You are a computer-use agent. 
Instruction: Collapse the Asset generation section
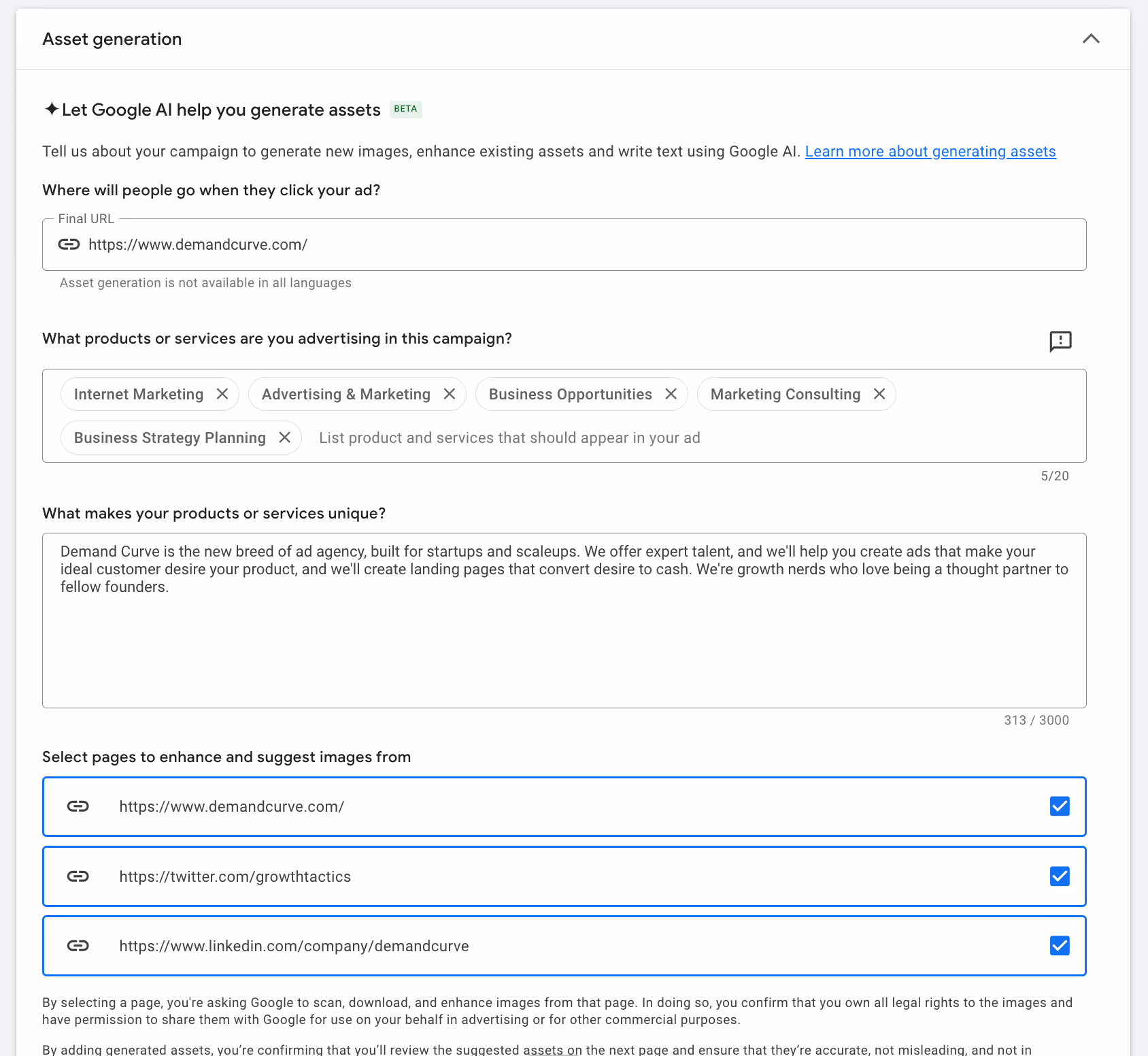1091,39
